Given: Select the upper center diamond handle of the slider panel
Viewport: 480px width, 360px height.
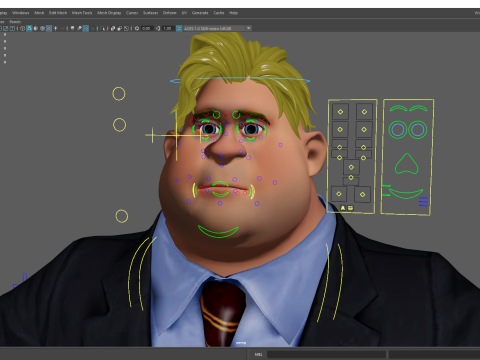Looking at the screenshot, I should 351,167.
